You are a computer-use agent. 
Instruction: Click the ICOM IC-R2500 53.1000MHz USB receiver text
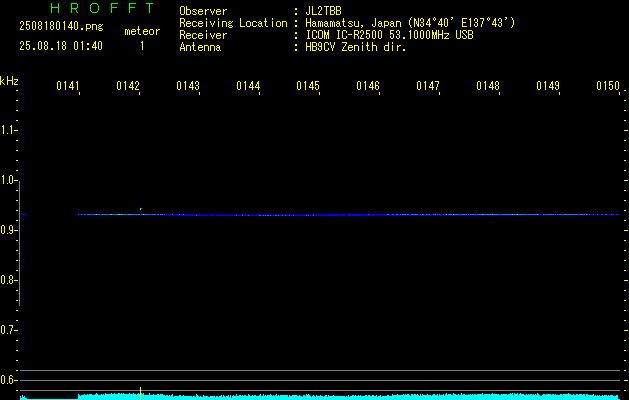pyautogui.click(x=389, y=35)
